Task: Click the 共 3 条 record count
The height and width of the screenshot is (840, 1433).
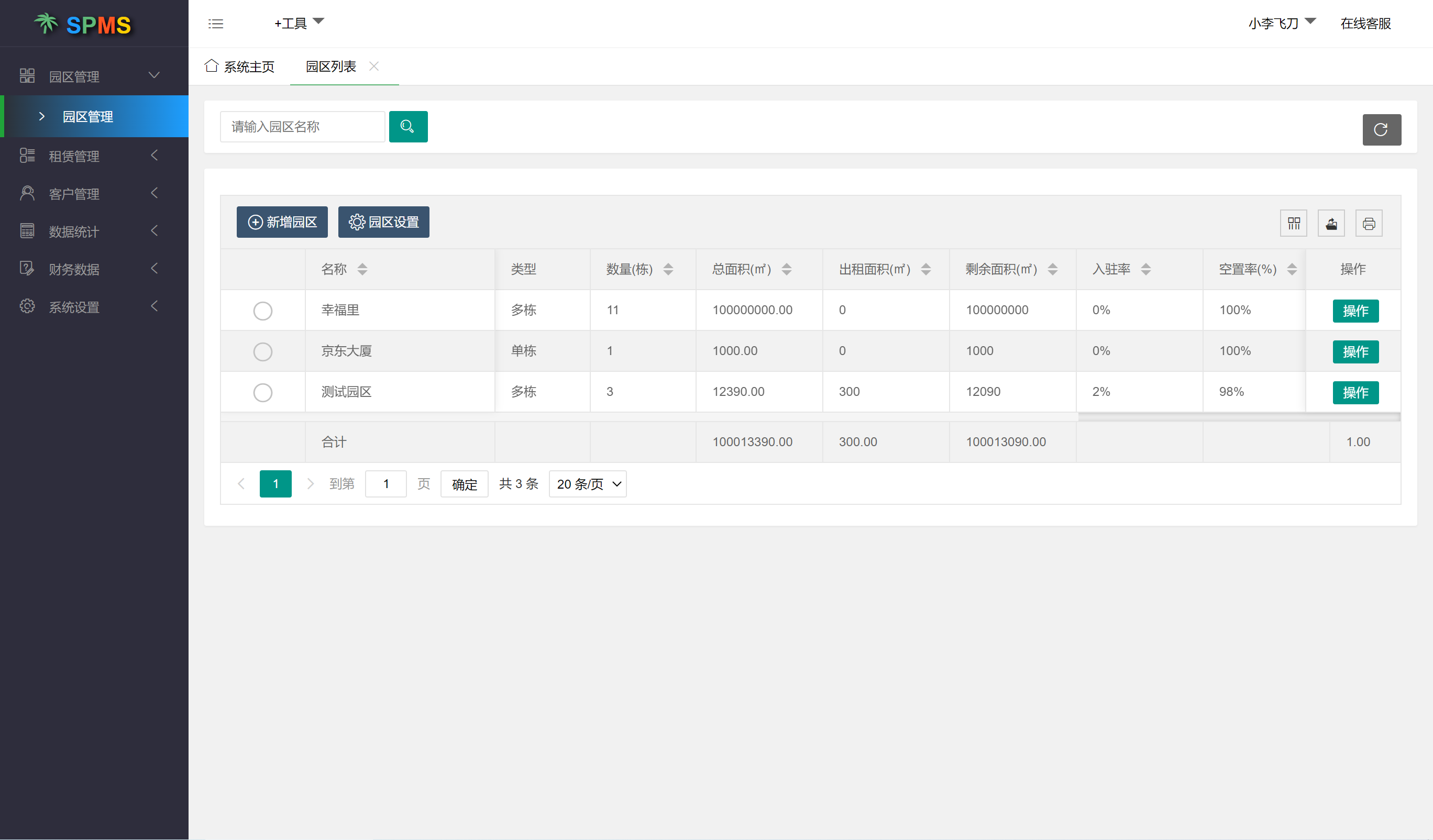Action: (x=519, y=484)
